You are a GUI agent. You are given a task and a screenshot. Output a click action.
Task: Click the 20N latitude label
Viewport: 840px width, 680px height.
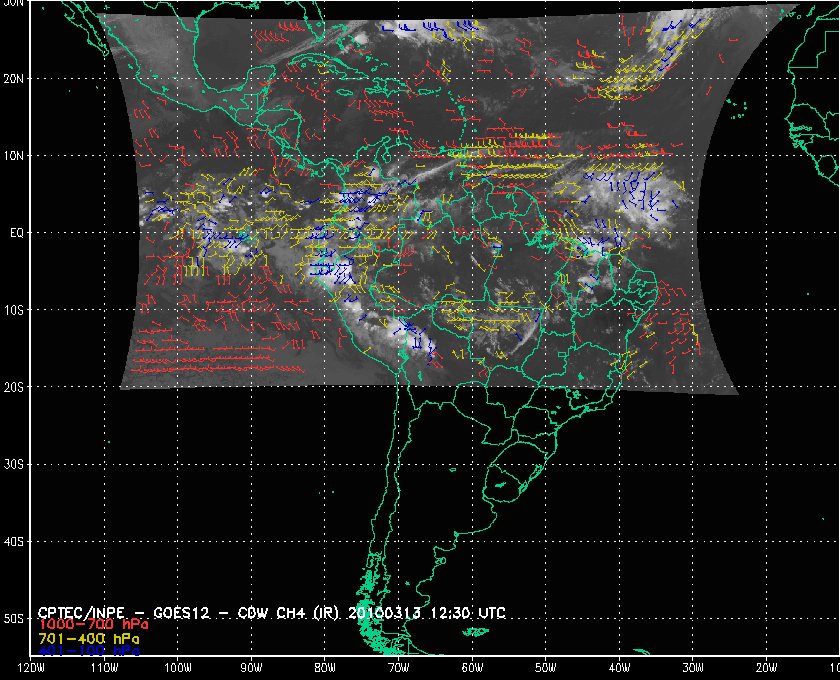13,79
